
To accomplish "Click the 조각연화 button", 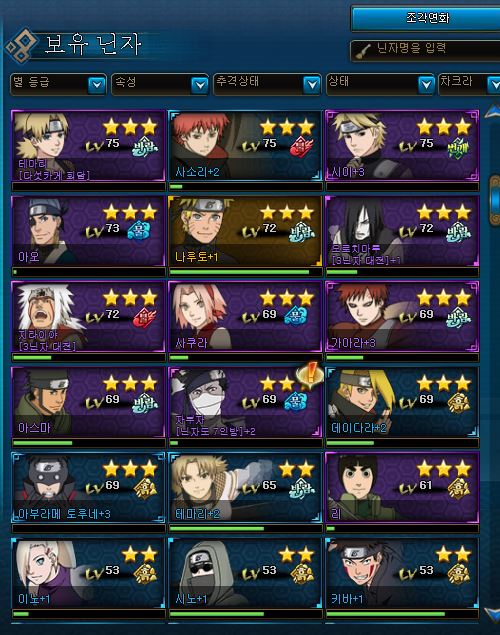I will (426, 18).
